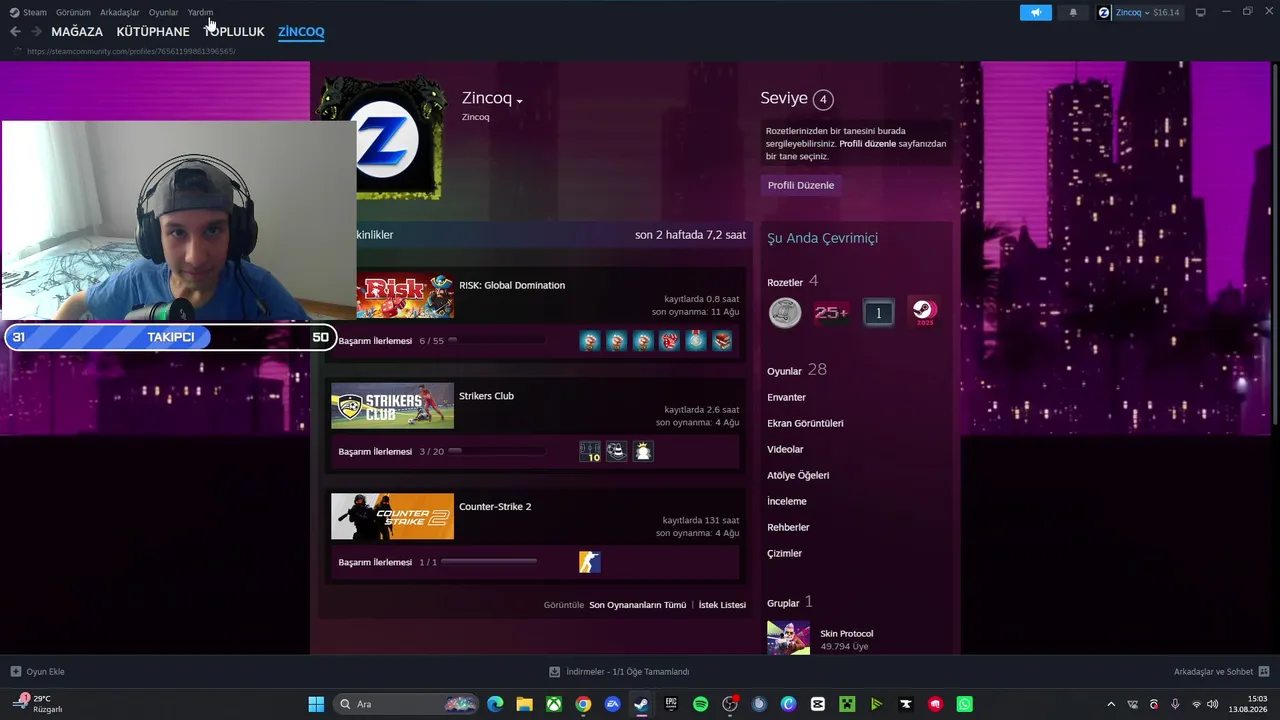Click the Counter-Strike 2 game thumbnail
Viewport: 1280px width, 720px height.
[x=392, y=517]
